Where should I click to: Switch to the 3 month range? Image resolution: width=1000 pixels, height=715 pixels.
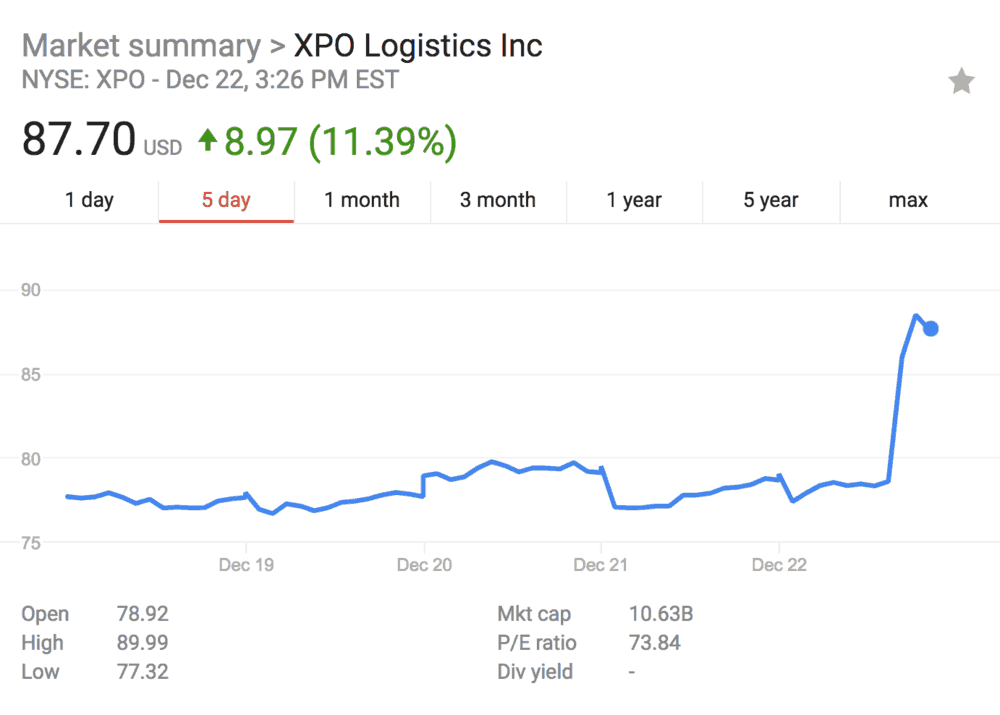498,200
